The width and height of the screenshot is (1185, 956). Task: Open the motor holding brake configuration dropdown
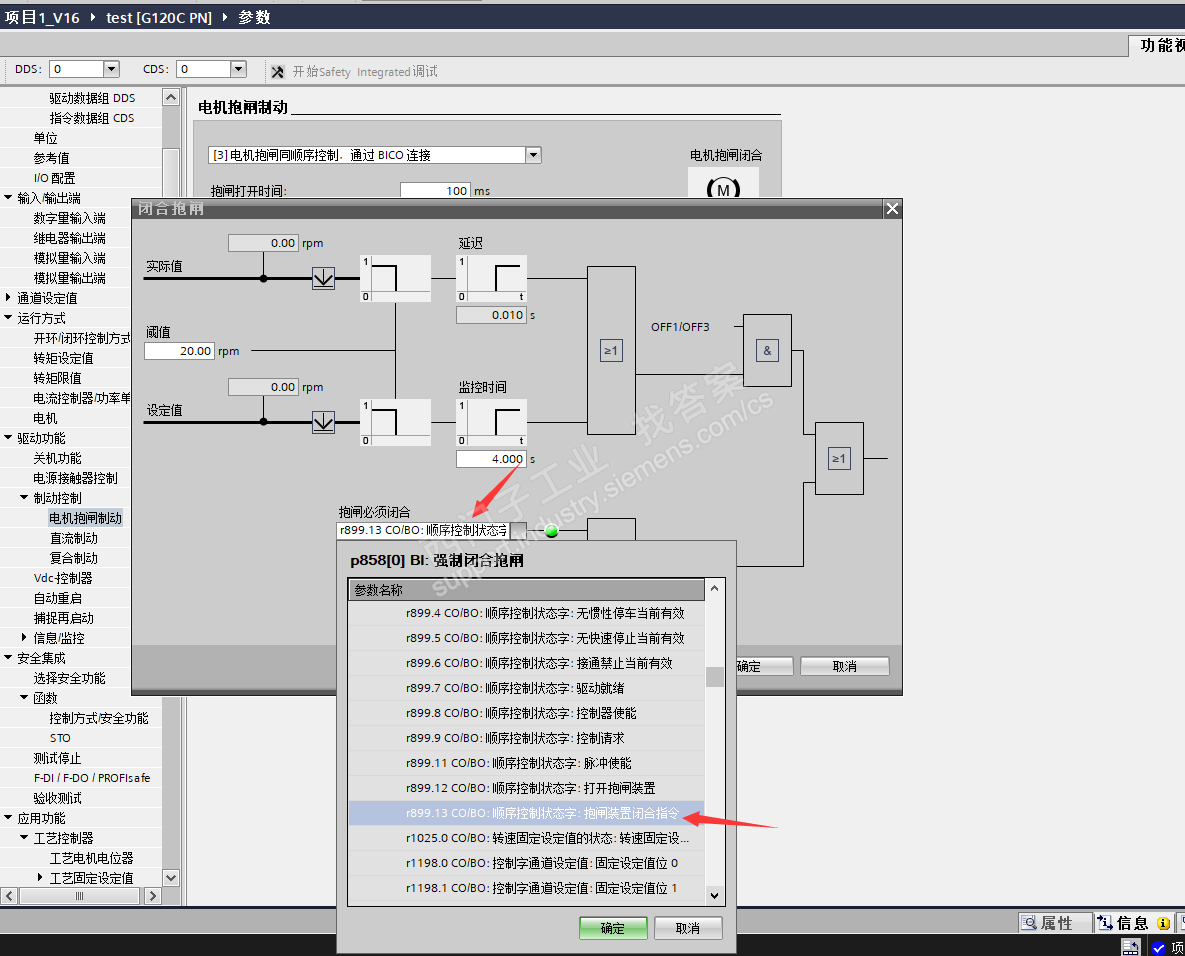[534, 155]
